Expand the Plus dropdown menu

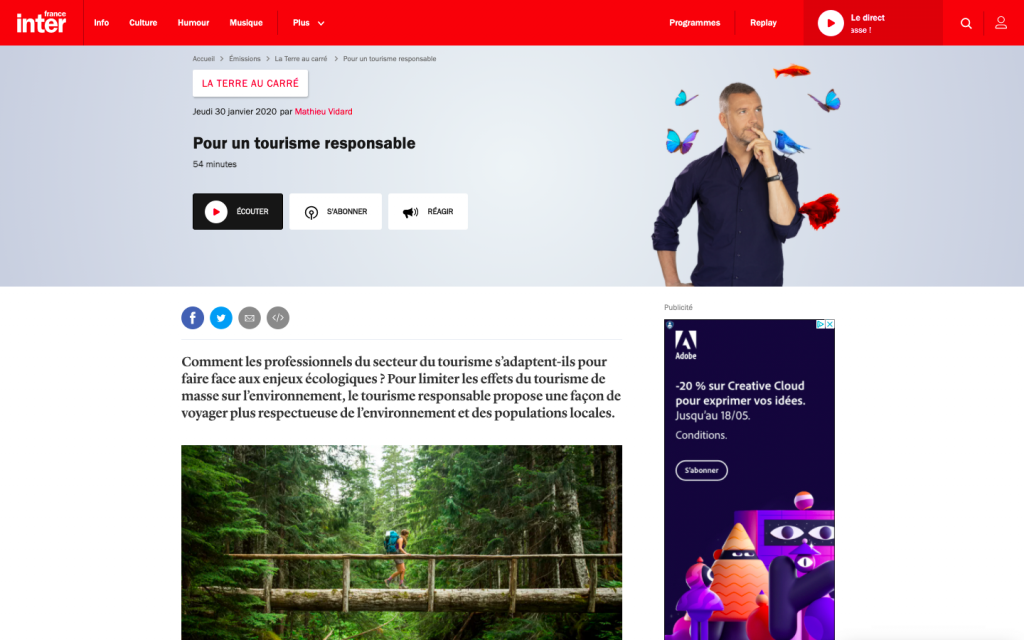click(x=308, y=23)
